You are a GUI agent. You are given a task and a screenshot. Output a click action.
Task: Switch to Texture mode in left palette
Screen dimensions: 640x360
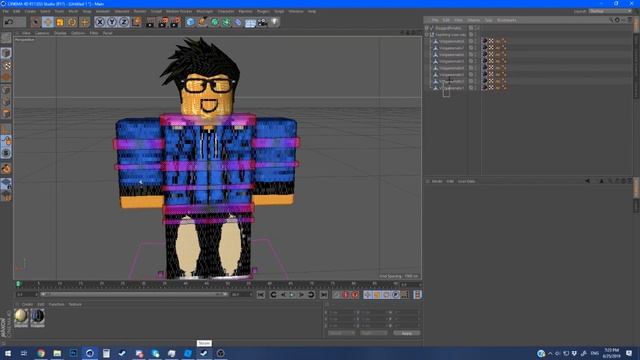[6, 65]
